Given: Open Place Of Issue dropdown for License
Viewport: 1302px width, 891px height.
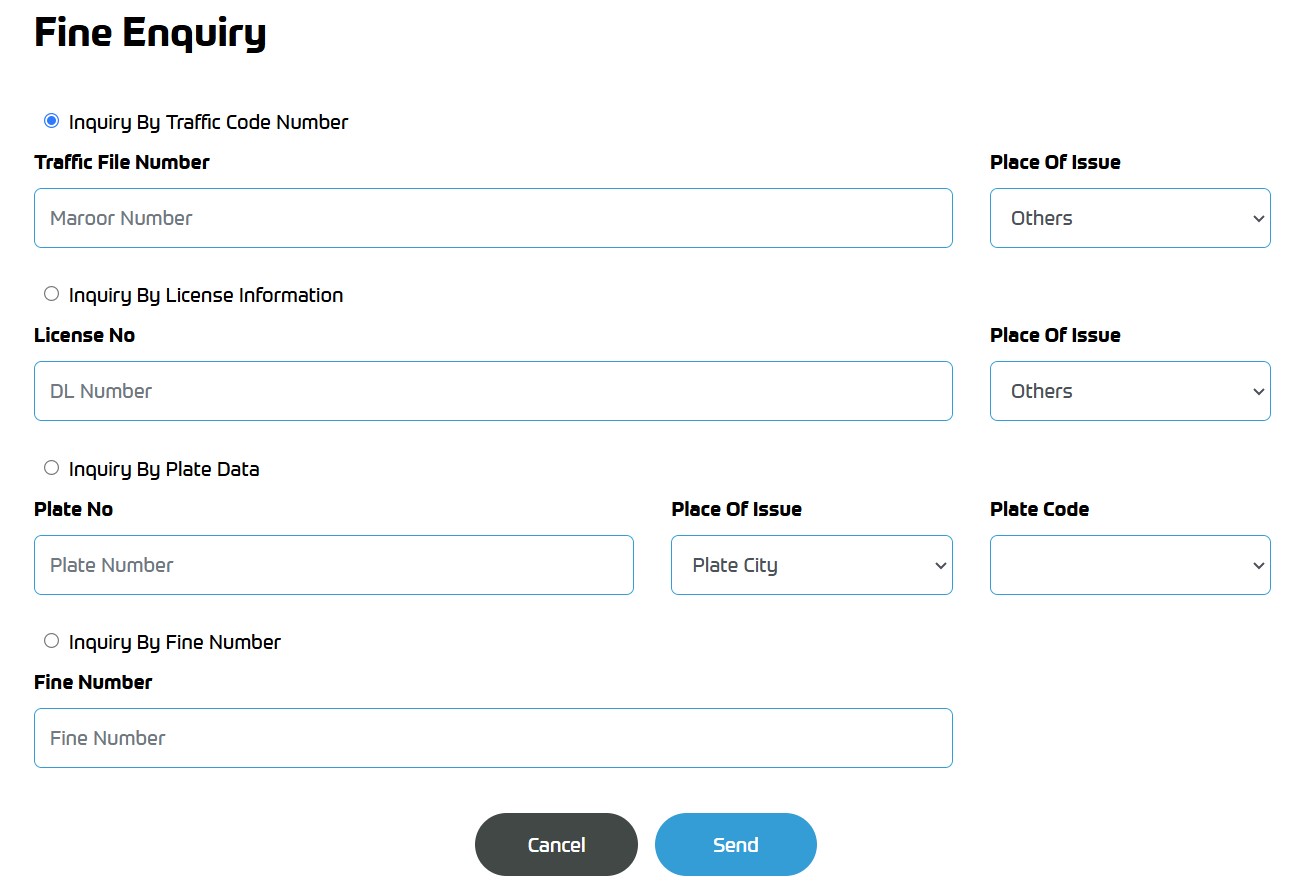Looking at the screenshot, I should click(x=1130, y=391).
